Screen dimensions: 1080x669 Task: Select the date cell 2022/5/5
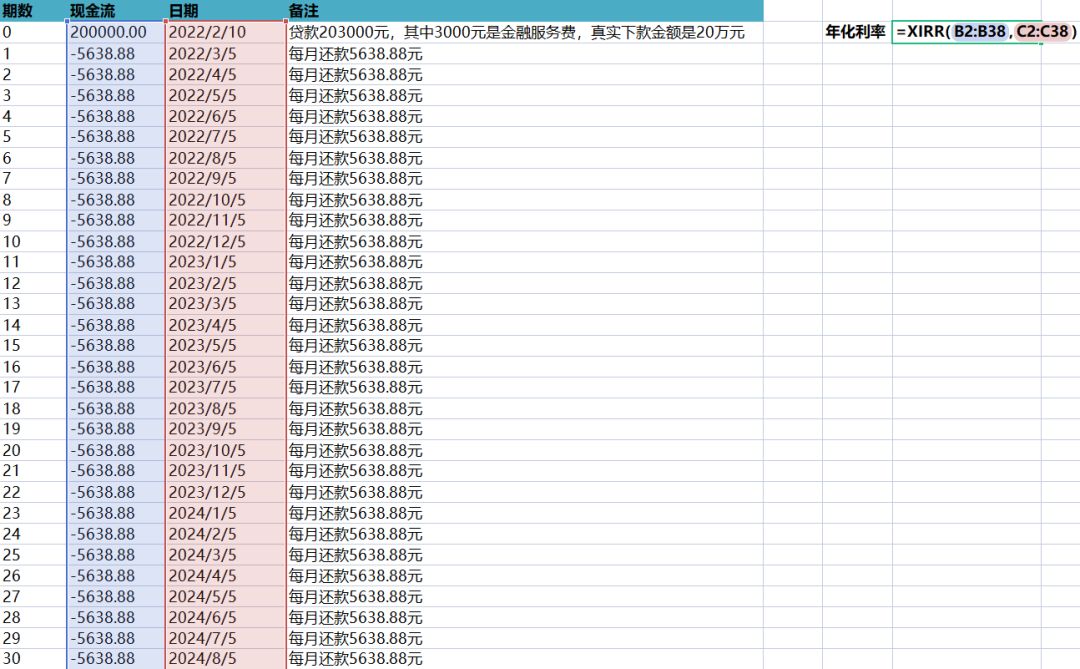(x=226, y=95)
